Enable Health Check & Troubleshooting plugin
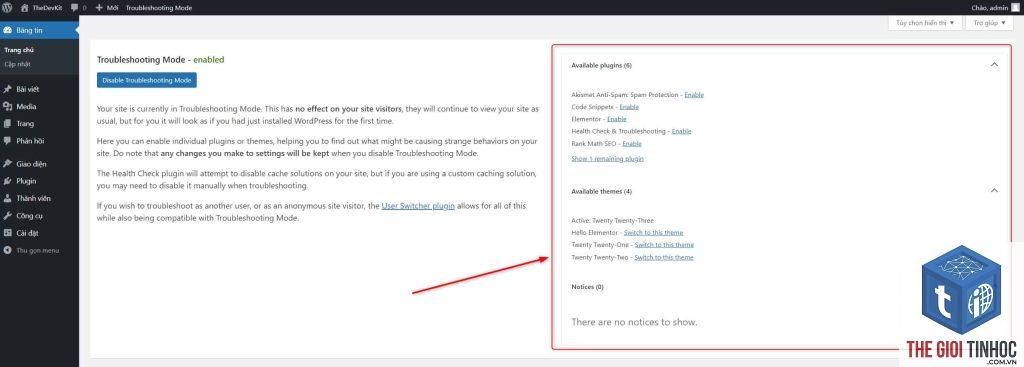Image resolution: width=1024 pixels, height=367 pixels. tap(681, 131)
